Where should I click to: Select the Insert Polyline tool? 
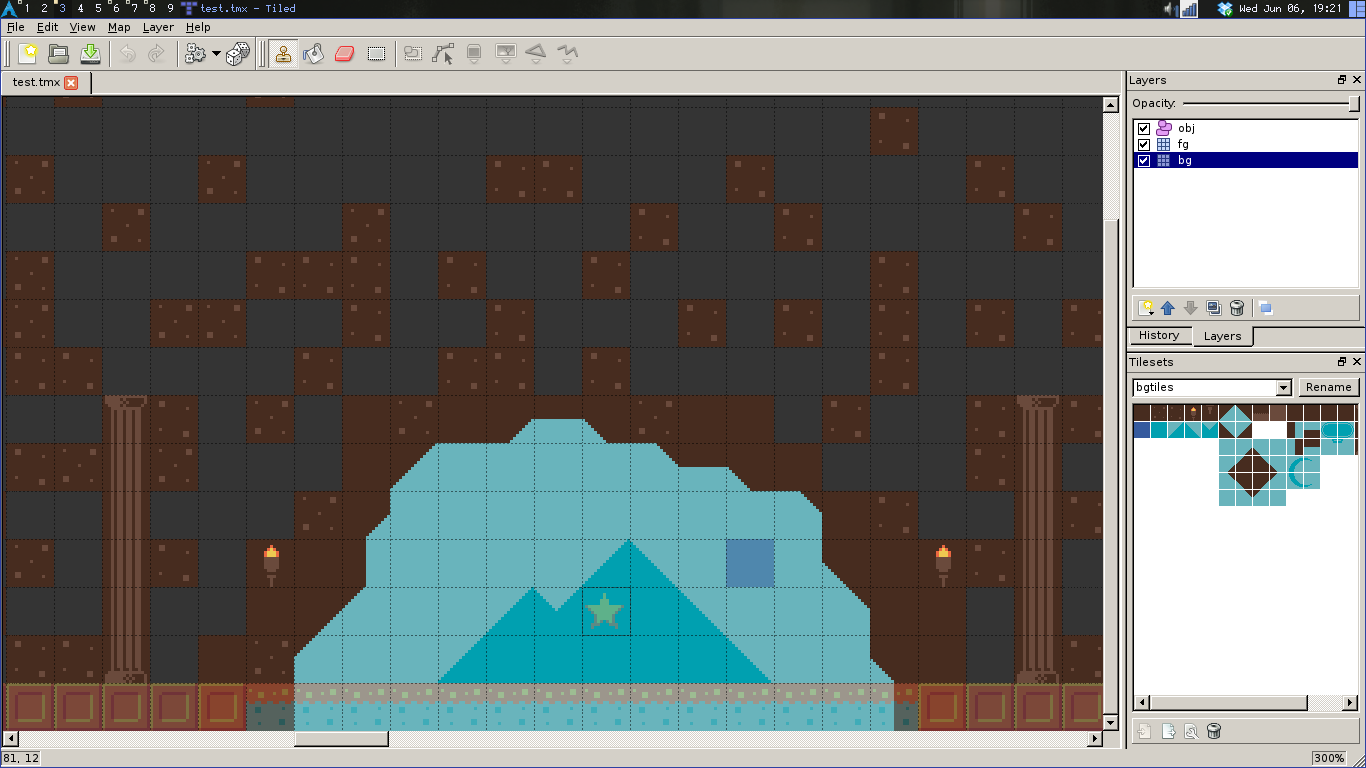coord(567,54)
